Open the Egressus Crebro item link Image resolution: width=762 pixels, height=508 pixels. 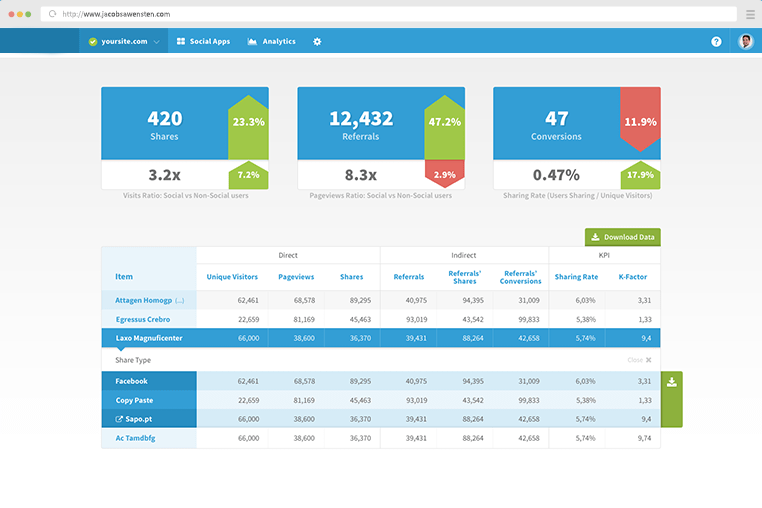143,320
